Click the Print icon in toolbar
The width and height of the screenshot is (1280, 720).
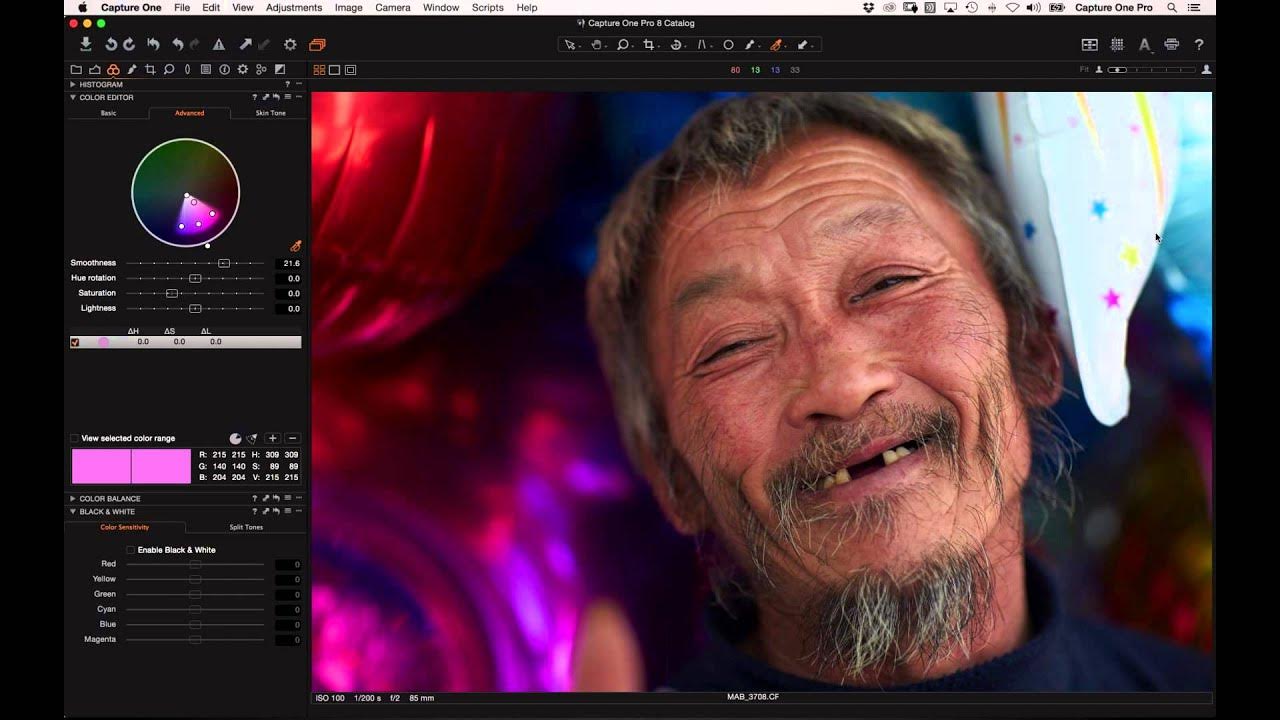click(1172, 44)
